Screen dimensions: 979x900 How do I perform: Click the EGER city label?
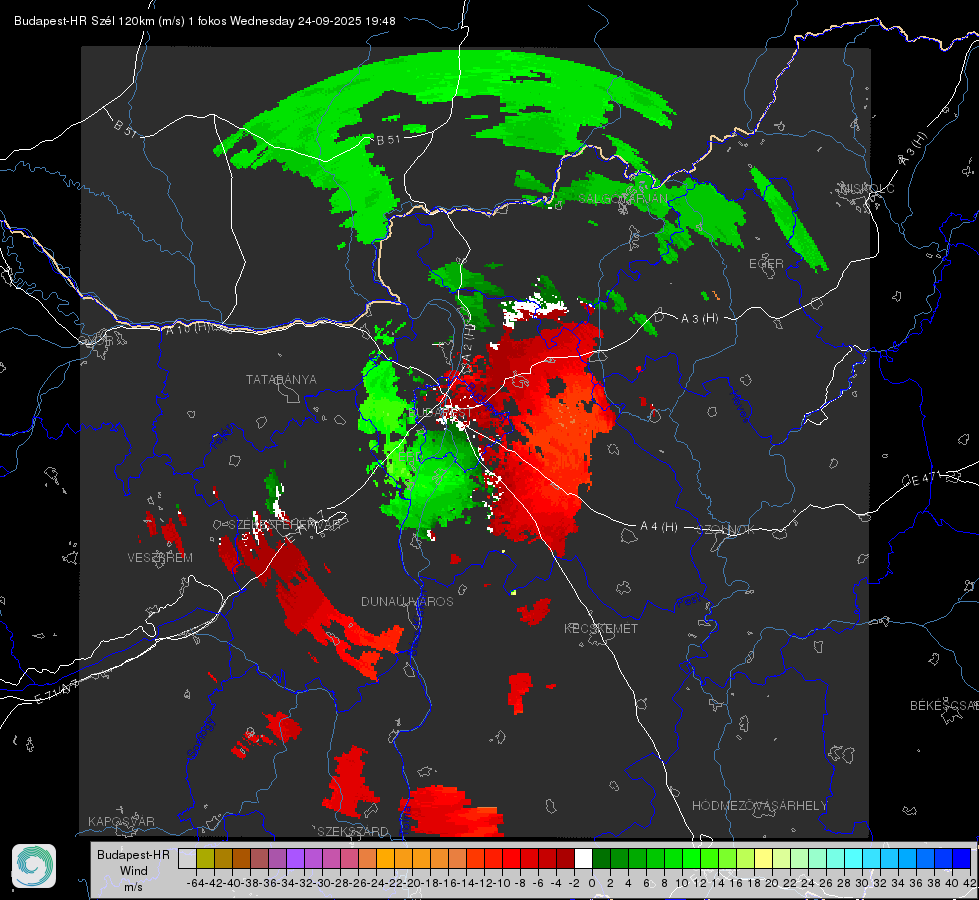click(x=767, y=264)
